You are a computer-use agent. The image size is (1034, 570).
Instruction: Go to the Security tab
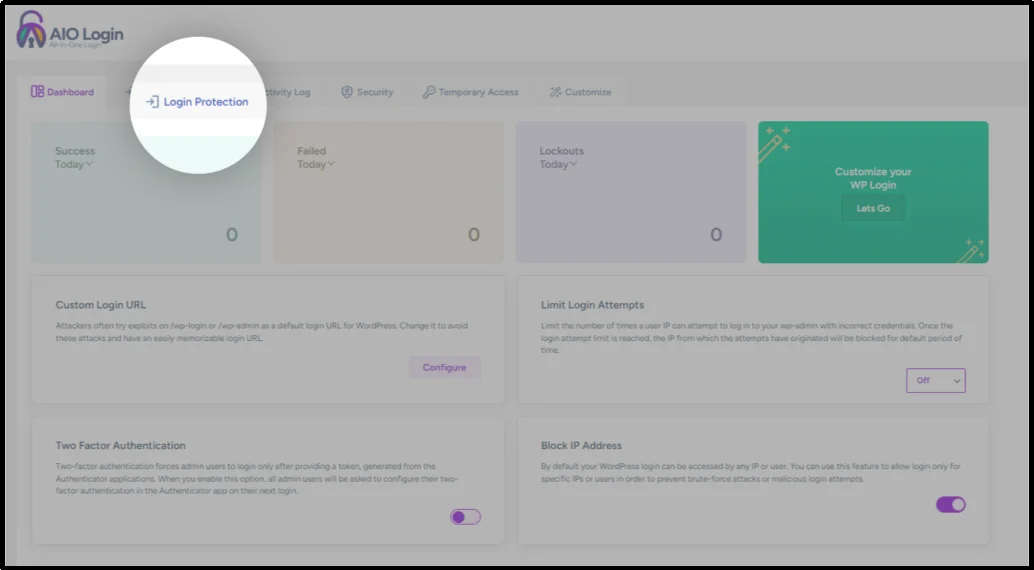pyautogui.click(x=367, y=92)
